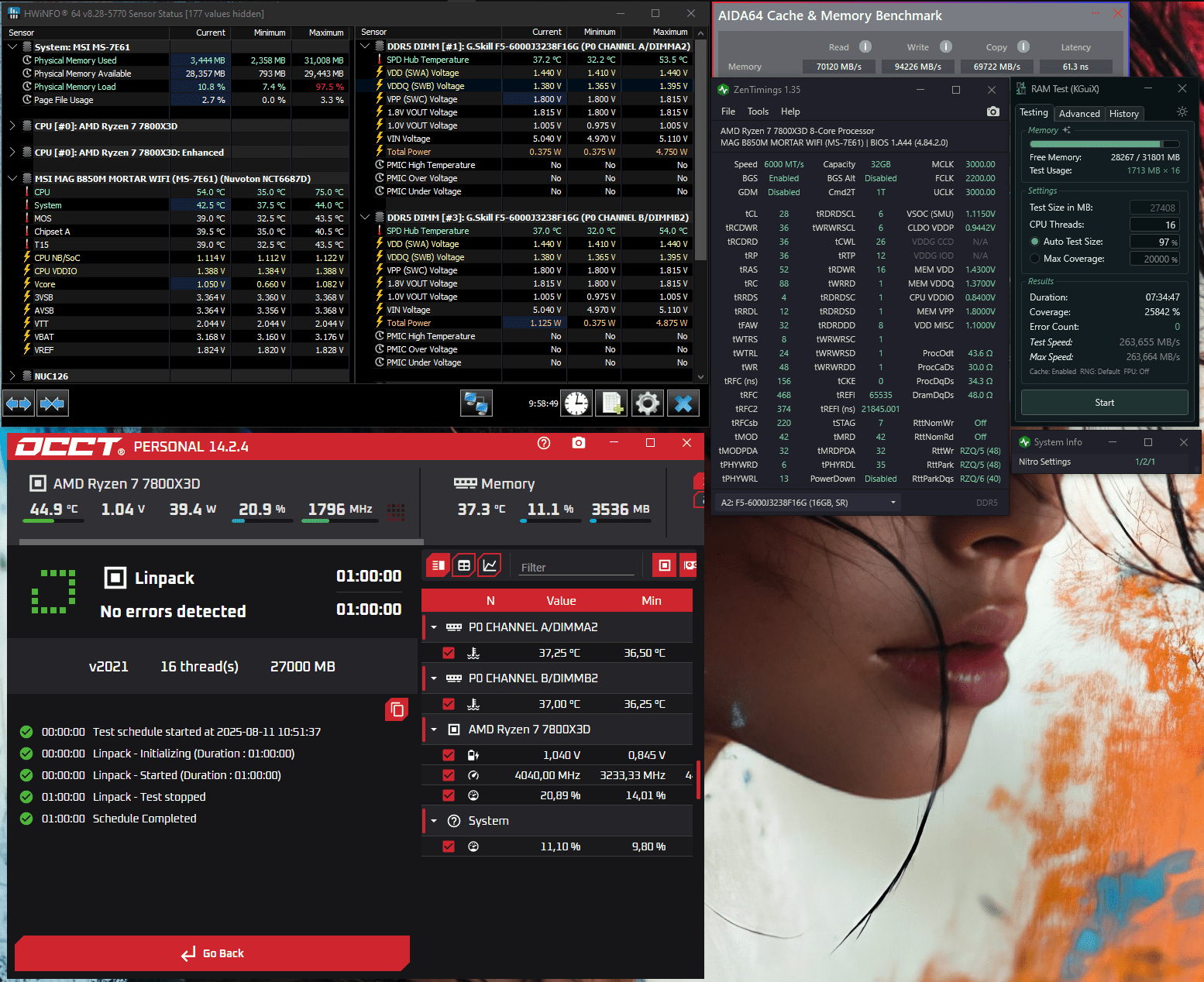Open ZenTimings Help menu
The width and height of the screenshot is (1204, 982).
pos(790,112)
